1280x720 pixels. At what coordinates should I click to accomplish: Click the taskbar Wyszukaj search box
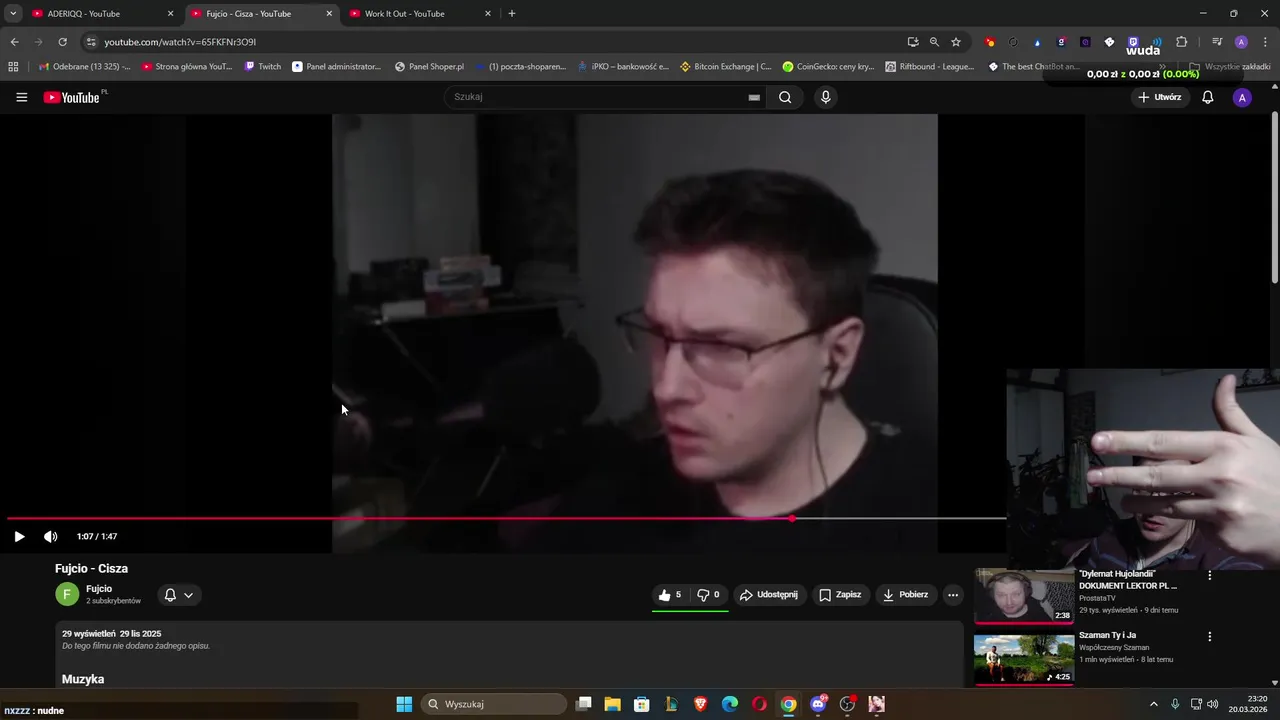(x=493, y=704)
